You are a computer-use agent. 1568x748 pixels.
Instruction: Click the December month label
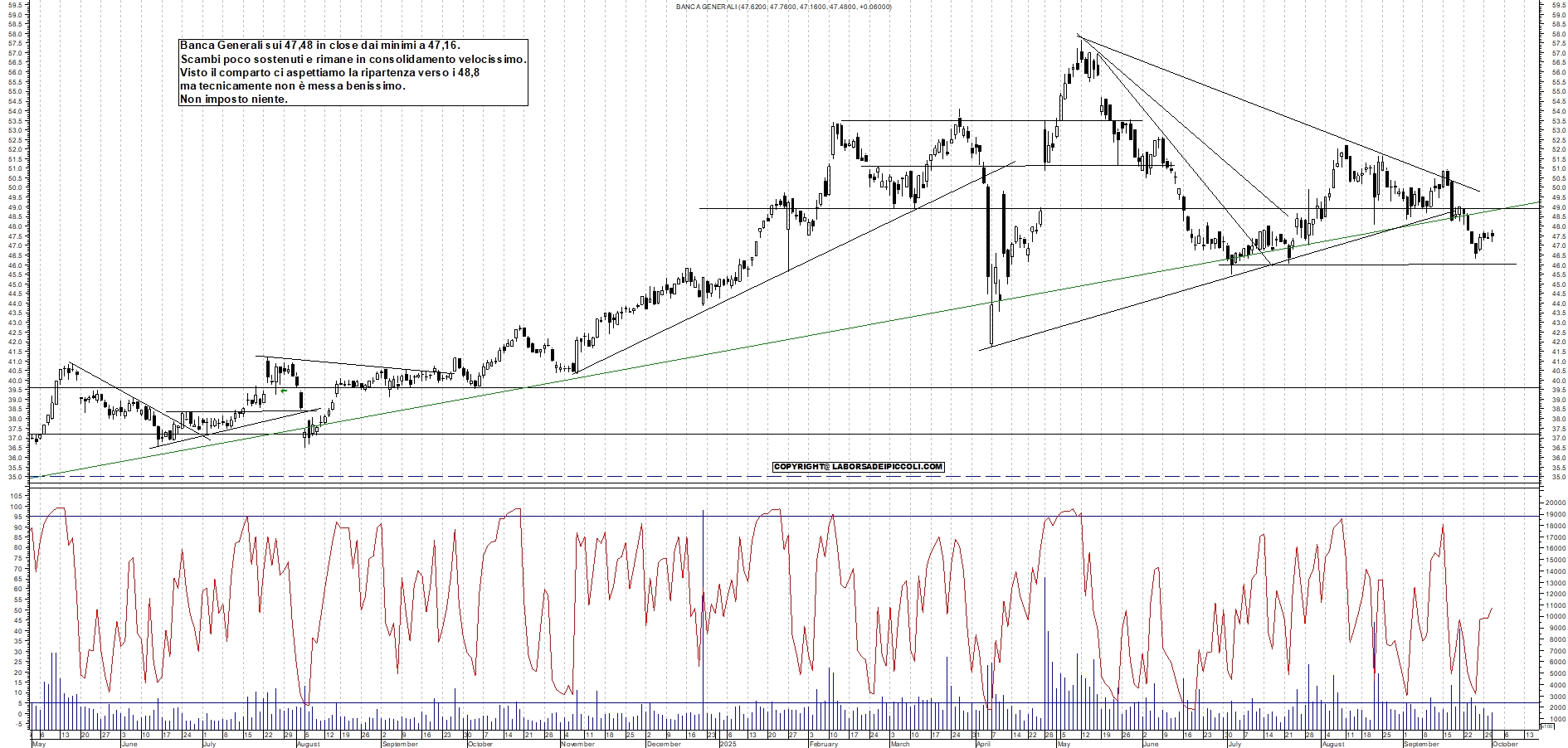tap(663, 744)
